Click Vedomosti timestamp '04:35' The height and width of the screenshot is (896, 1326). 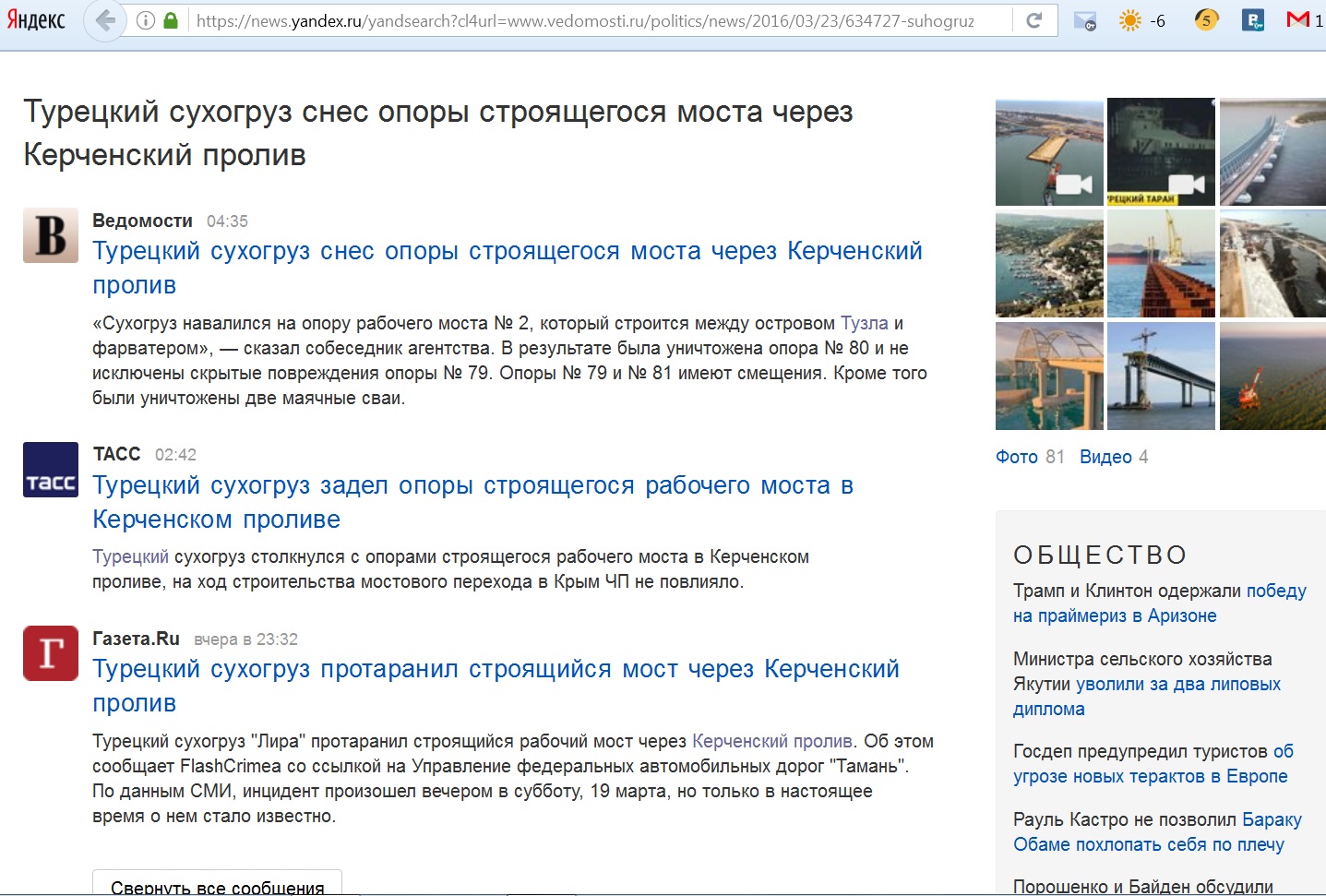227,221
